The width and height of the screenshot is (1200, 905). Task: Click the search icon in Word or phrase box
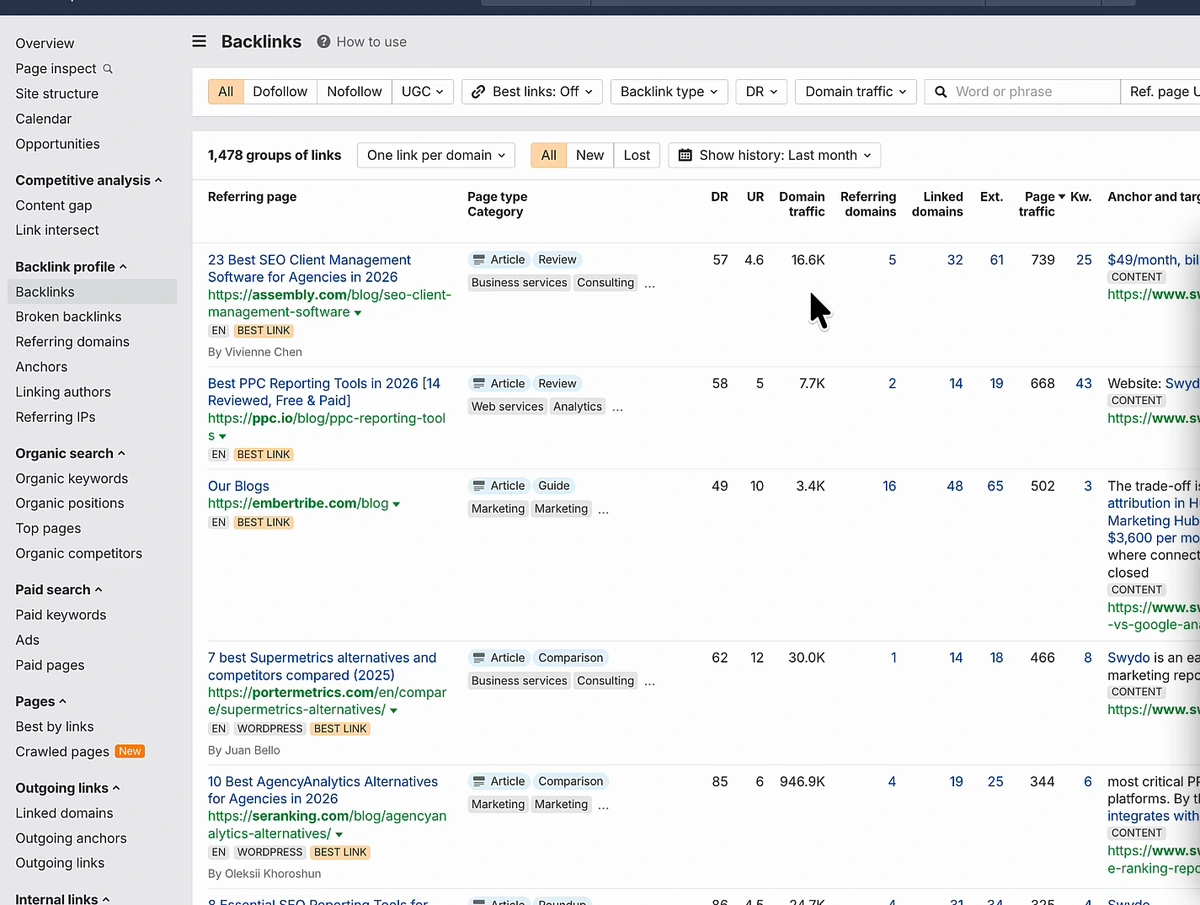pyautogui.click(x=940, y=91)
